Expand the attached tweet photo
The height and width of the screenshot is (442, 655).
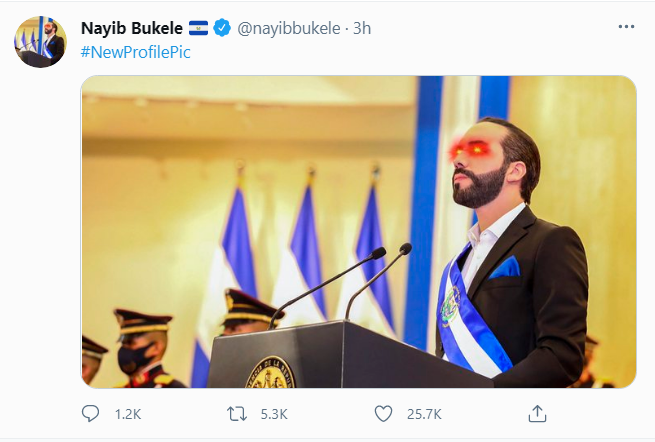coord(358,231)
